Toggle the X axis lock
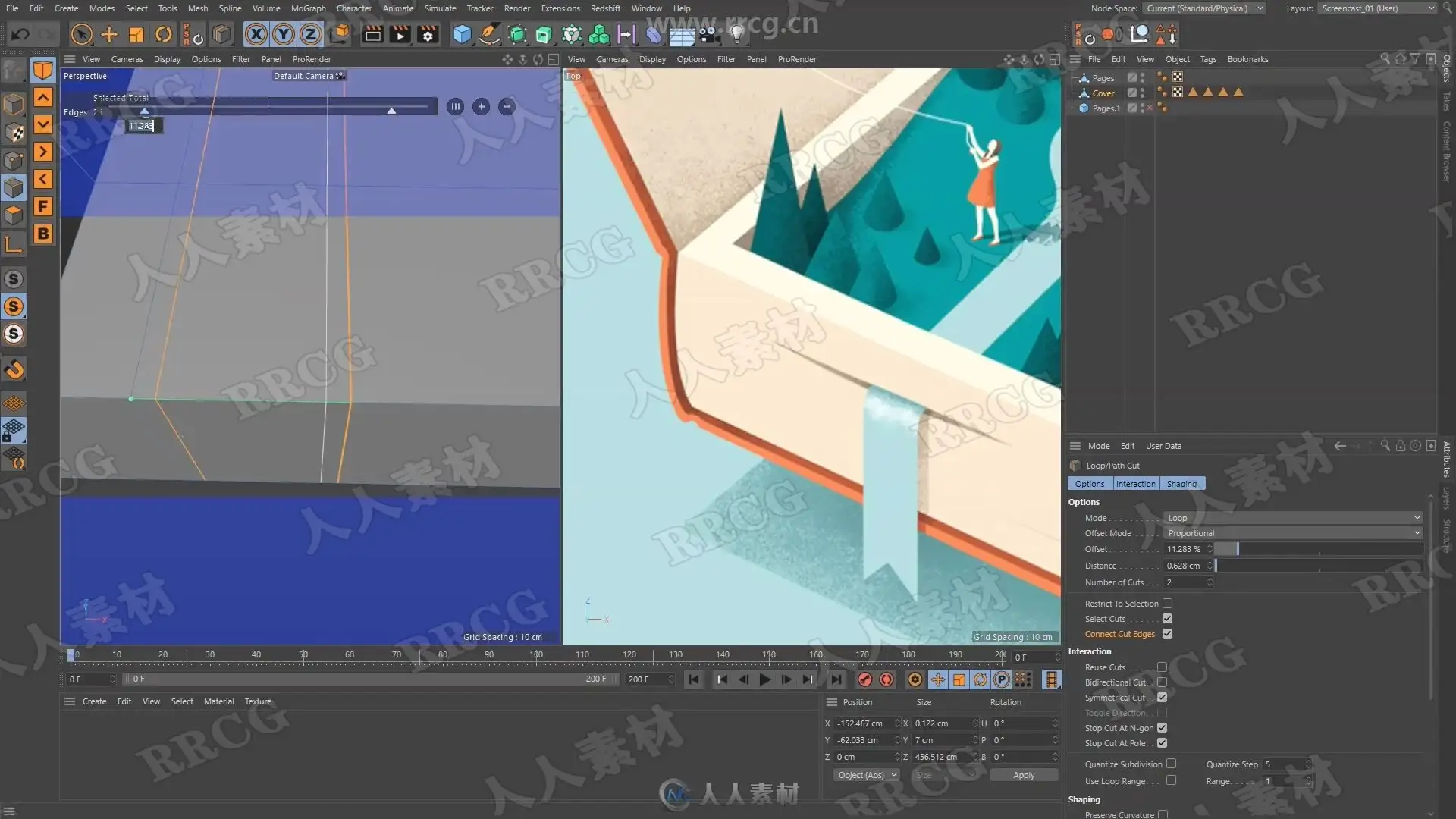This screenshot has height=819, width=1456. coord(256,34)
